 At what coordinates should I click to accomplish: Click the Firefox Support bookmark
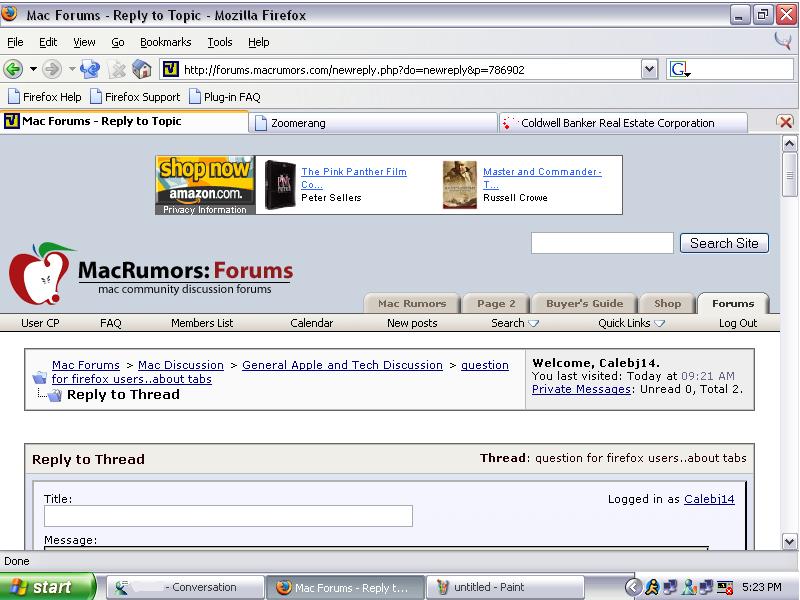coord(135,97)
